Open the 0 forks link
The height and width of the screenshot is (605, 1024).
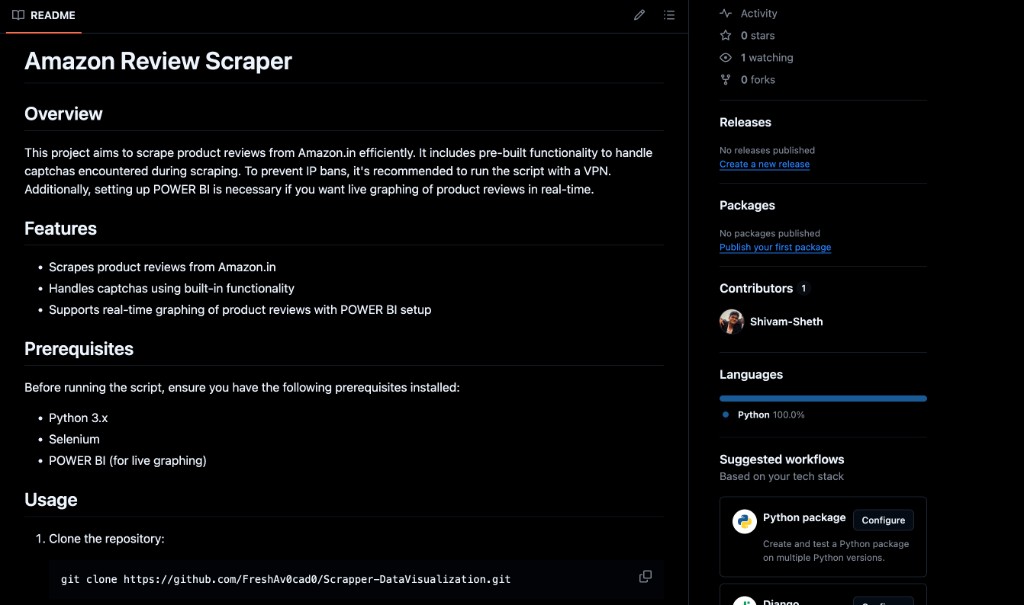coord(758,80)
